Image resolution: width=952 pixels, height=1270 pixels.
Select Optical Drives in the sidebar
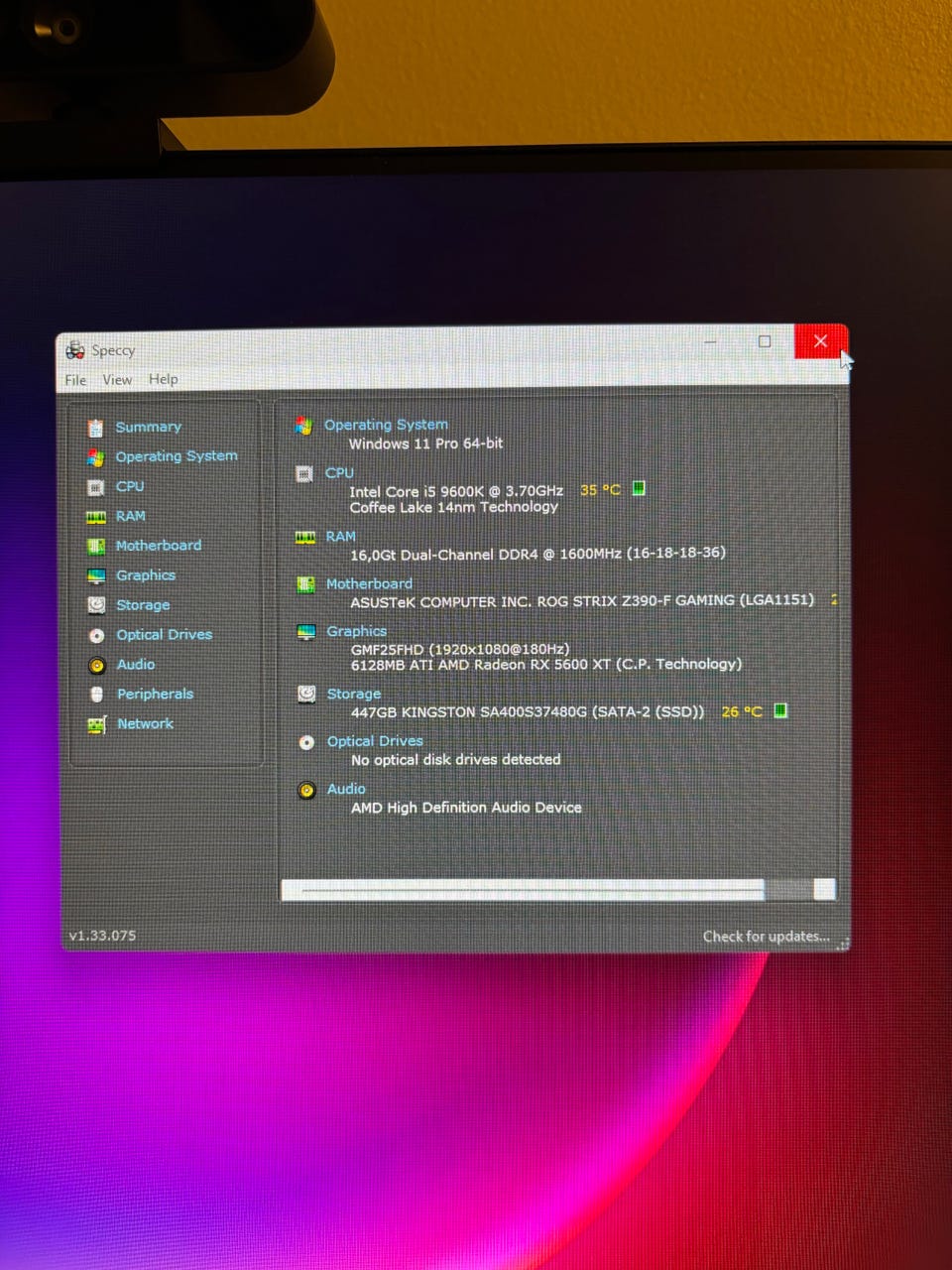pyautogui.click(x=165, y=635)
